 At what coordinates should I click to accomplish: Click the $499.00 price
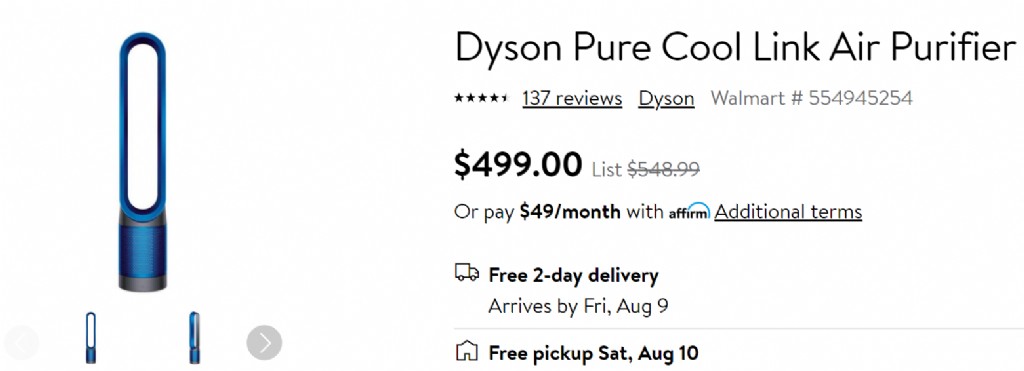pos(518,164)
